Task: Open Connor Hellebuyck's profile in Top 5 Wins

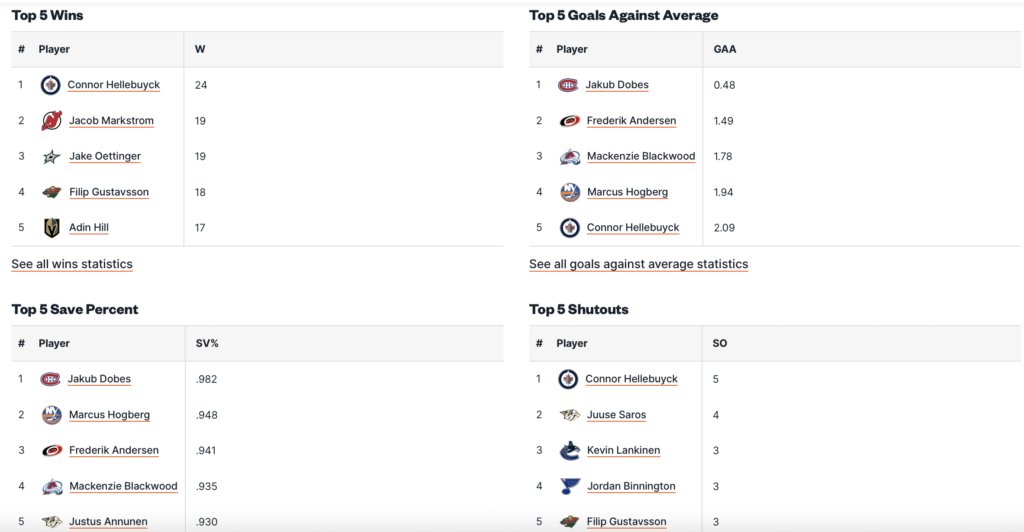Action: [113, 85]
